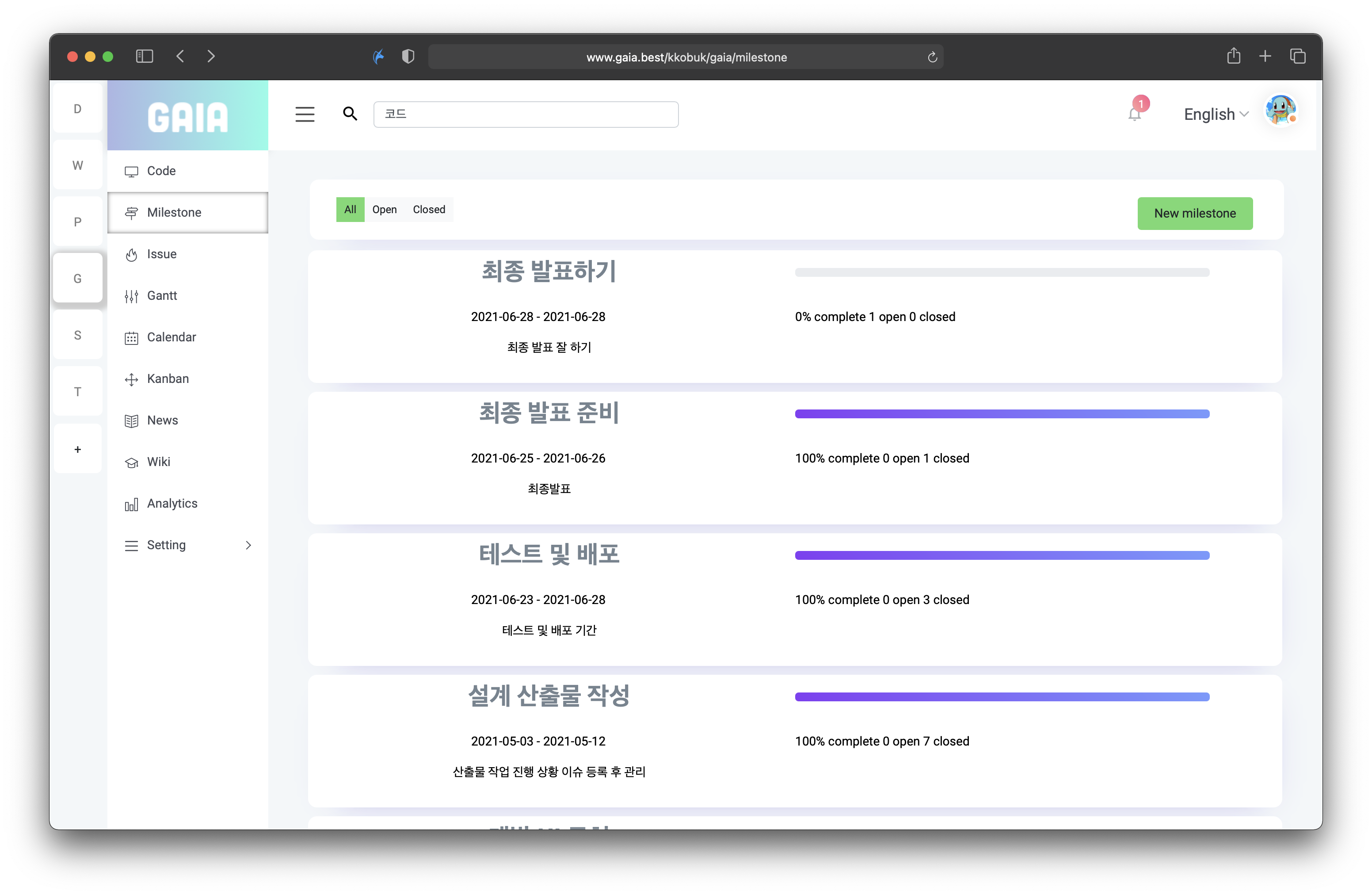Switch to project tab W

(78, 165)
